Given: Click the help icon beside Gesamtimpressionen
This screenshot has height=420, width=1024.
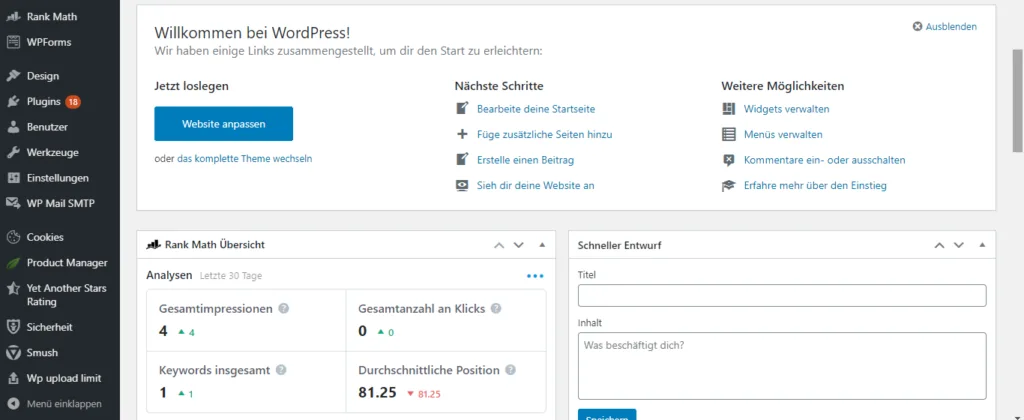Looking at the screenshot, I should pos(283,309).
